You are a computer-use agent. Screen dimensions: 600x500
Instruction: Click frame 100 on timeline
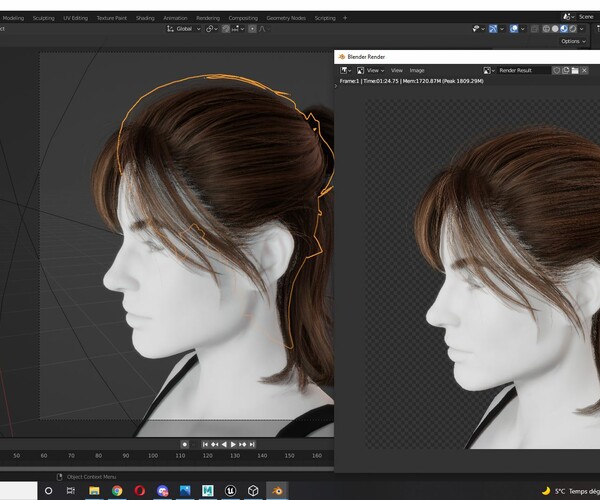pyautogui.click(x=153, y=456)
